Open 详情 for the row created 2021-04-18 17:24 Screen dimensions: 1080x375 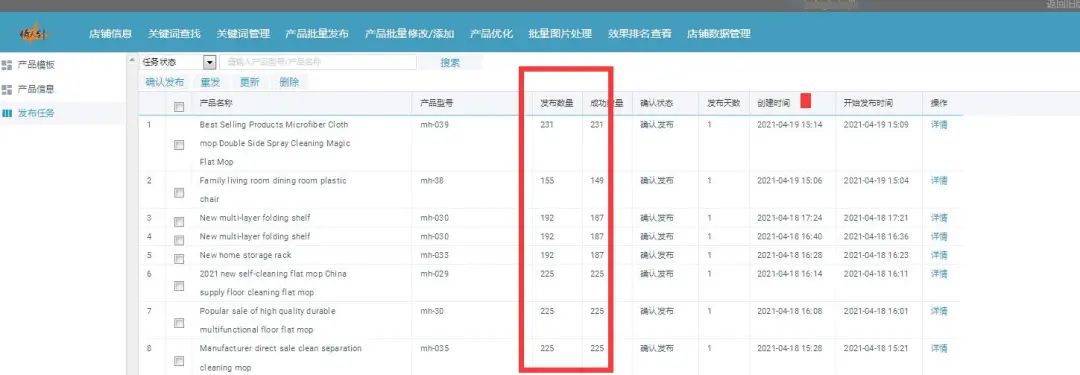pos(939,218)
